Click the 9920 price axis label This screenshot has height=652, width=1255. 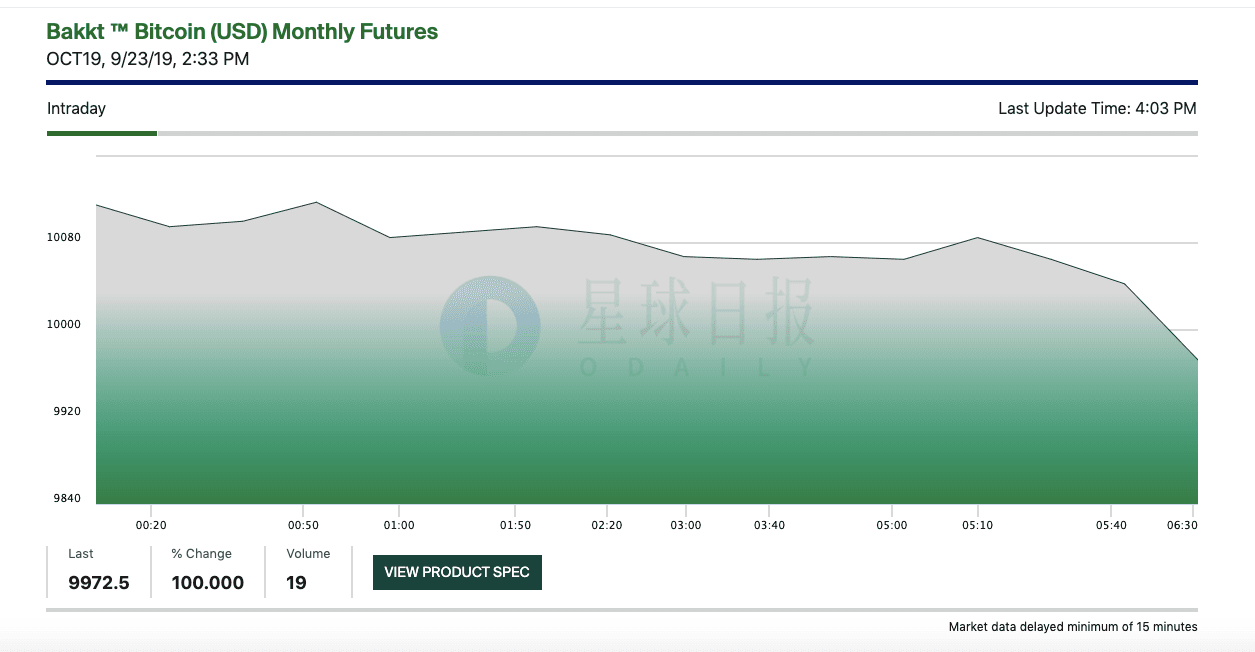tap(67, 411)
